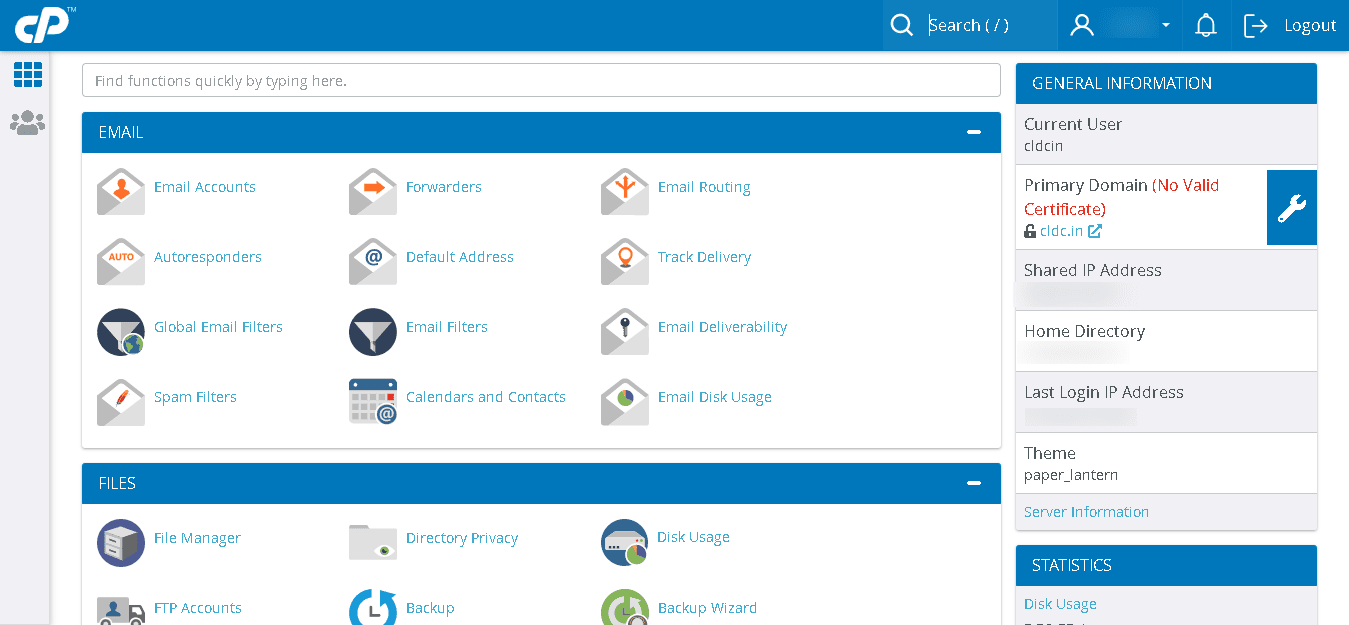Click the Spam Filters icon
This screenshot has width=1349, height=625.
121,401
